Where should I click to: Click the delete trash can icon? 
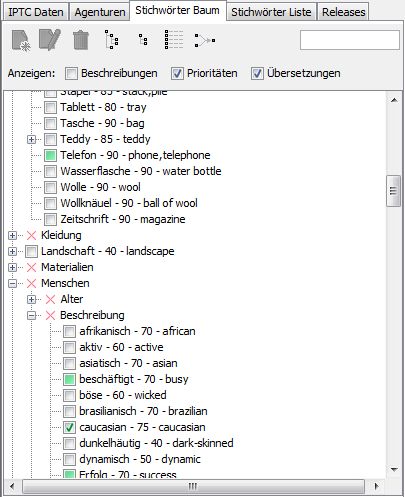[x=81, y=40]
